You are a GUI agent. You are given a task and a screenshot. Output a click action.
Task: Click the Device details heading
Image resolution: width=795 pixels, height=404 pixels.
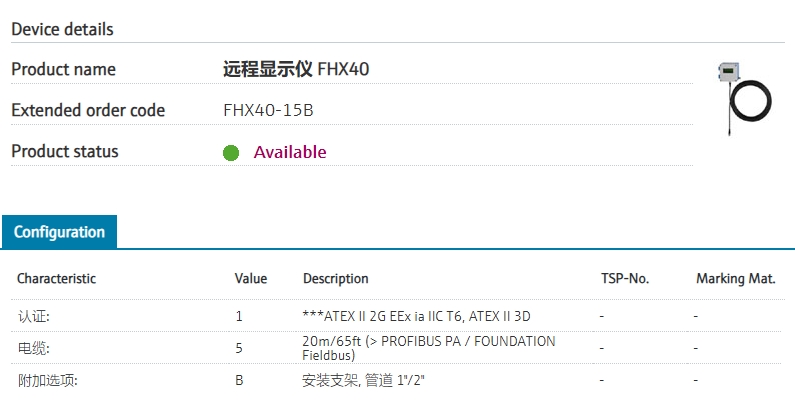62,29
